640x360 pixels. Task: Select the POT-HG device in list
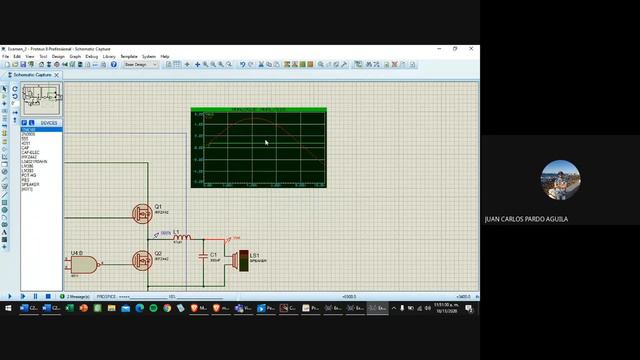29,175
